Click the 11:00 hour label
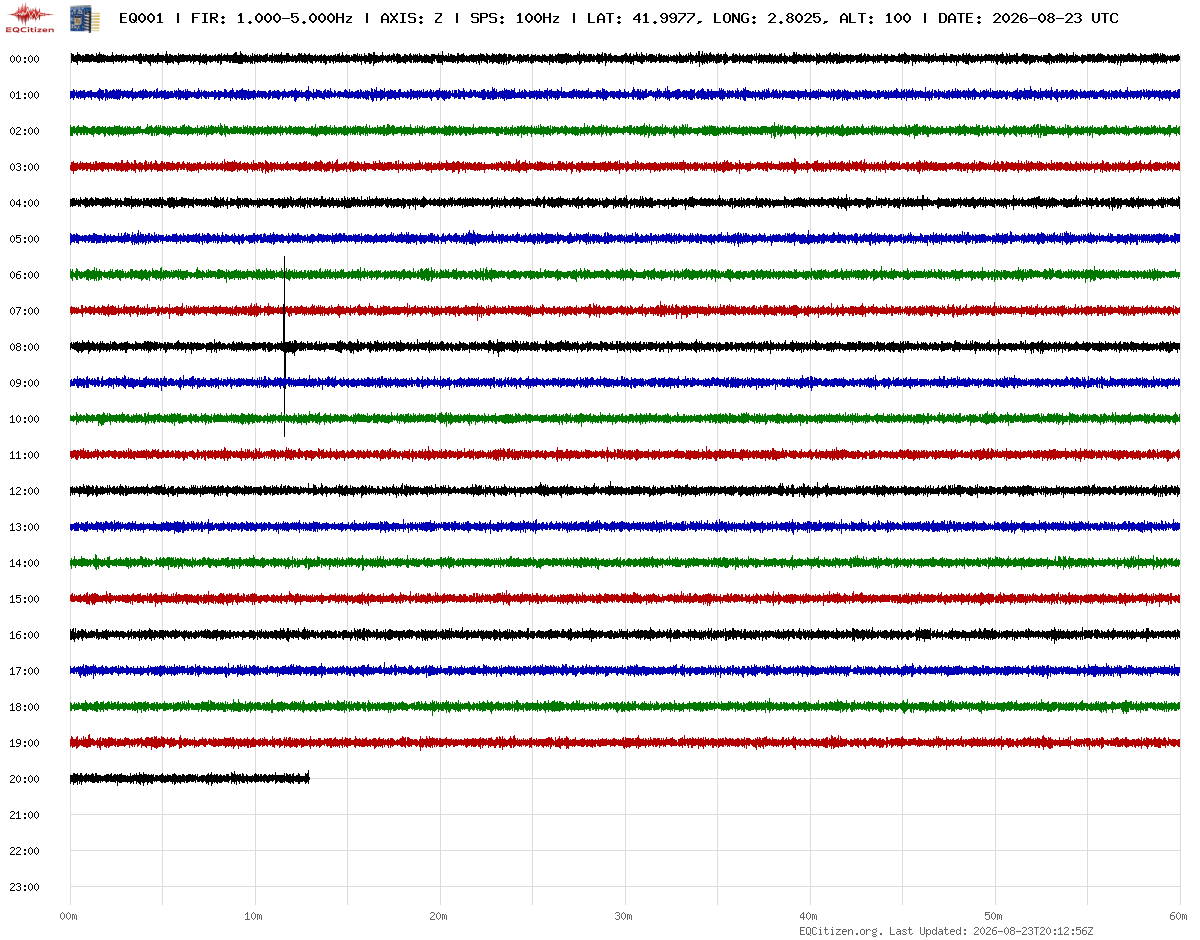 click(x=24, y=455)
